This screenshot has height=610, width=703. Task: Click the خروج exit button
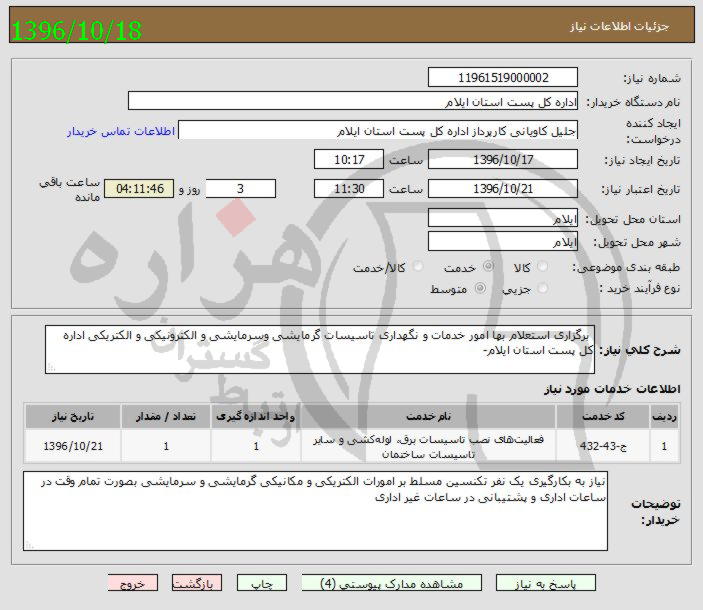click(x=133, y=583)
